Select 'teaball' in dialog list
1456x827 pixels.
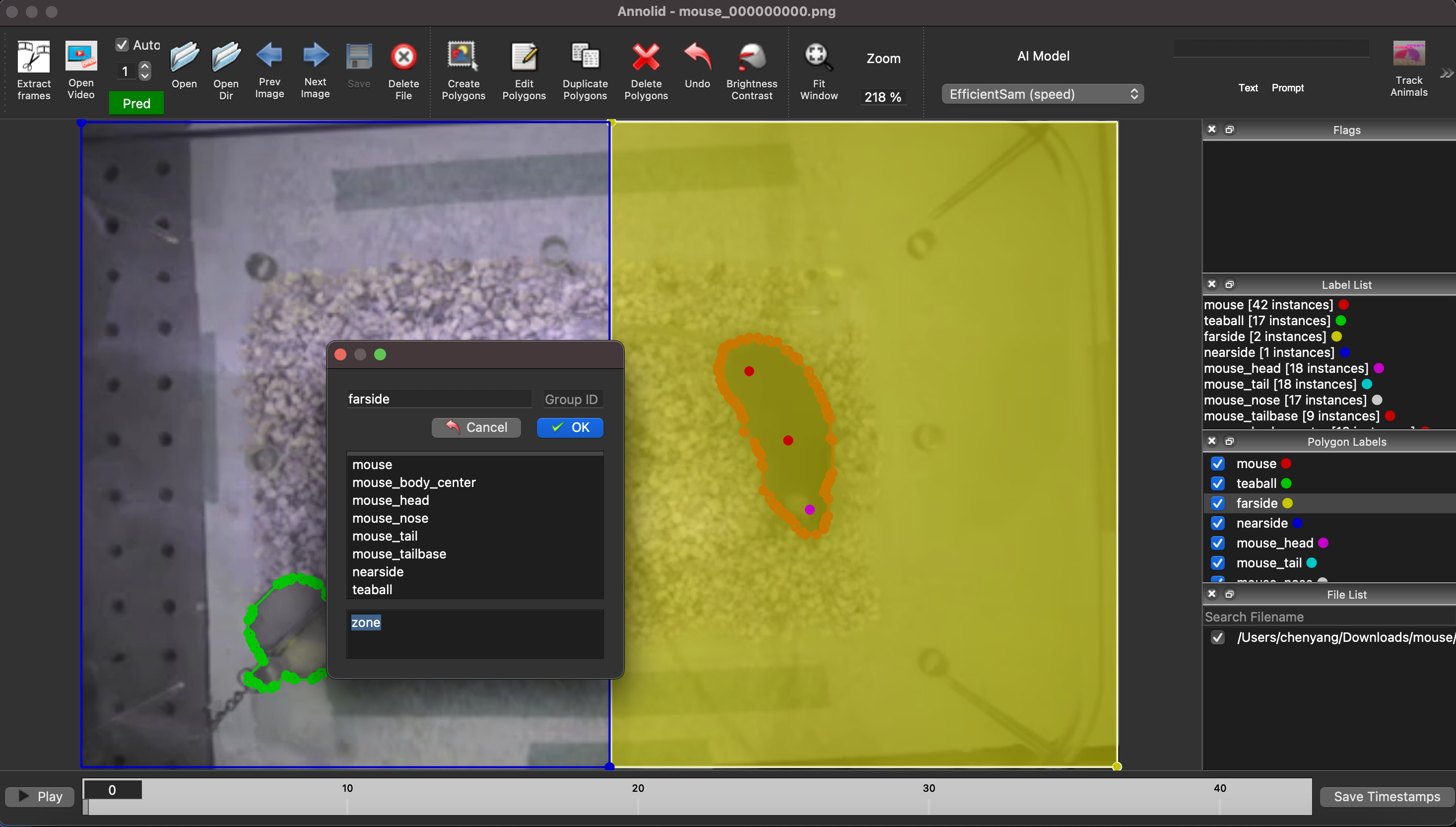474,590
